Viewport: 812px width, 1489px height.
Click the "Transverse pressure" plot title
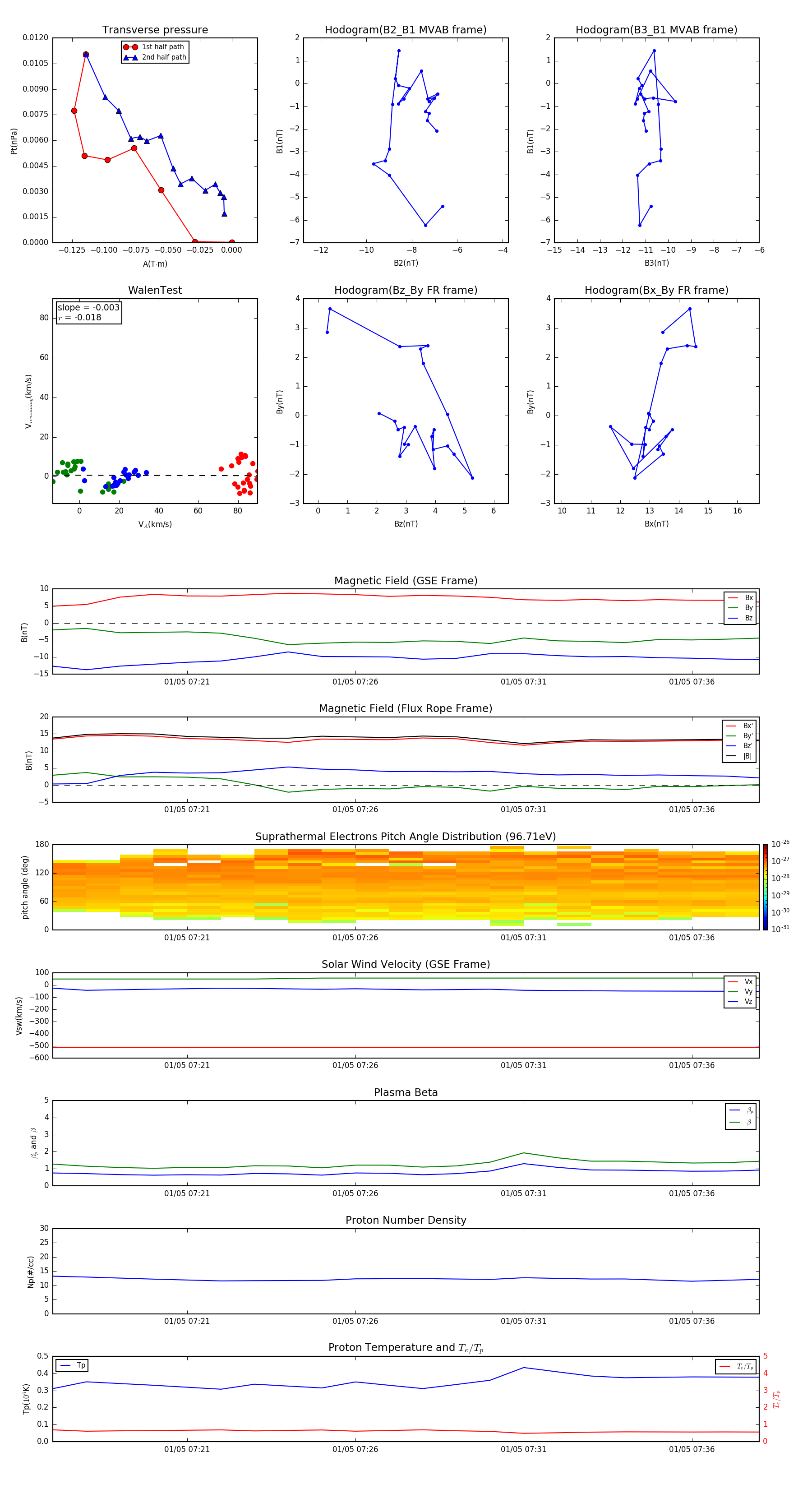click(x=155, y=30)
